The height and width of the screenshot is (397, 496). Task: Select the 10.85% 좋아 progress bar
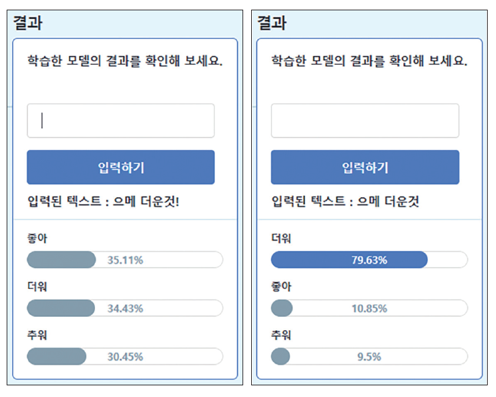click(369, 308)
